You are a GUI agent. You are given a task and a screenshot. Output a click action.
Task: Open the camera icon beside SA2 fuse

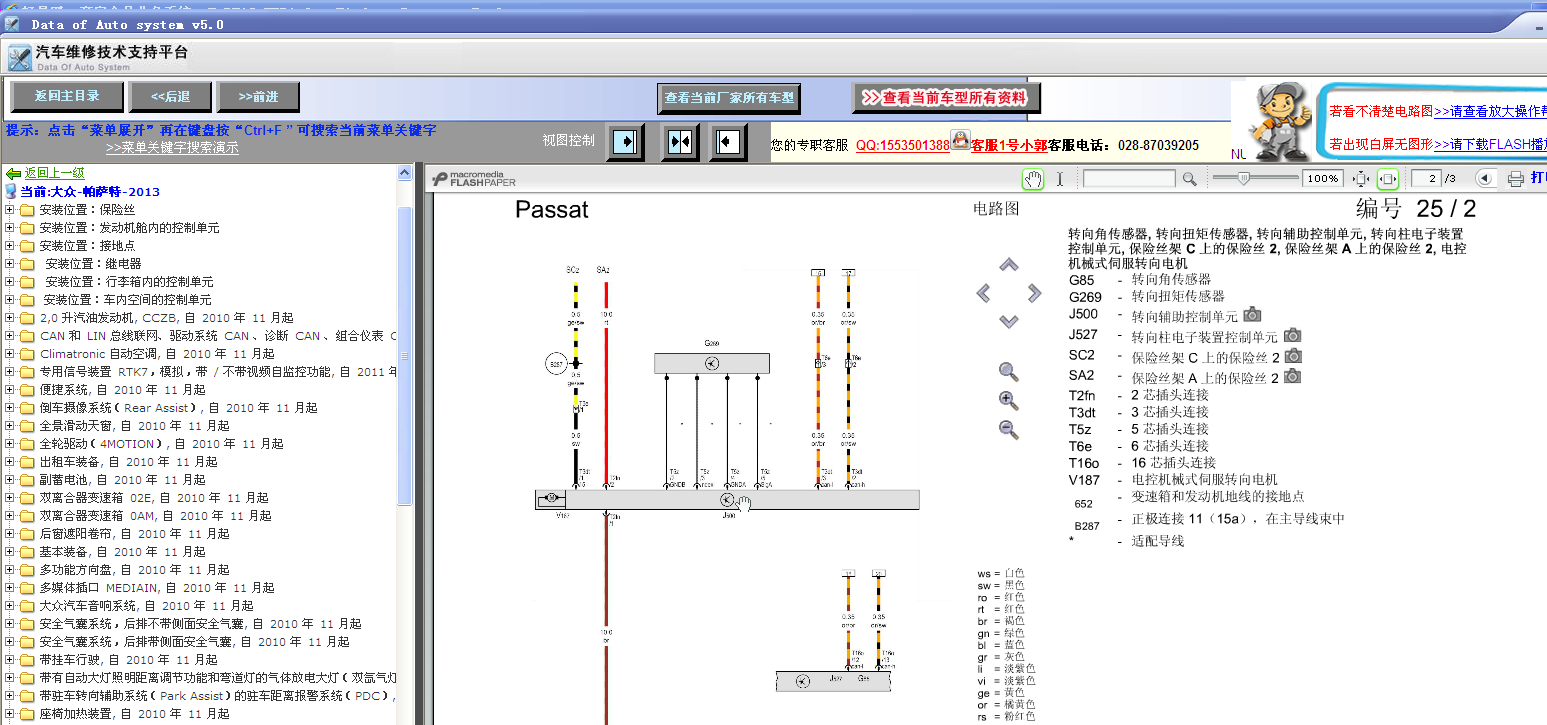point(1292,377)
